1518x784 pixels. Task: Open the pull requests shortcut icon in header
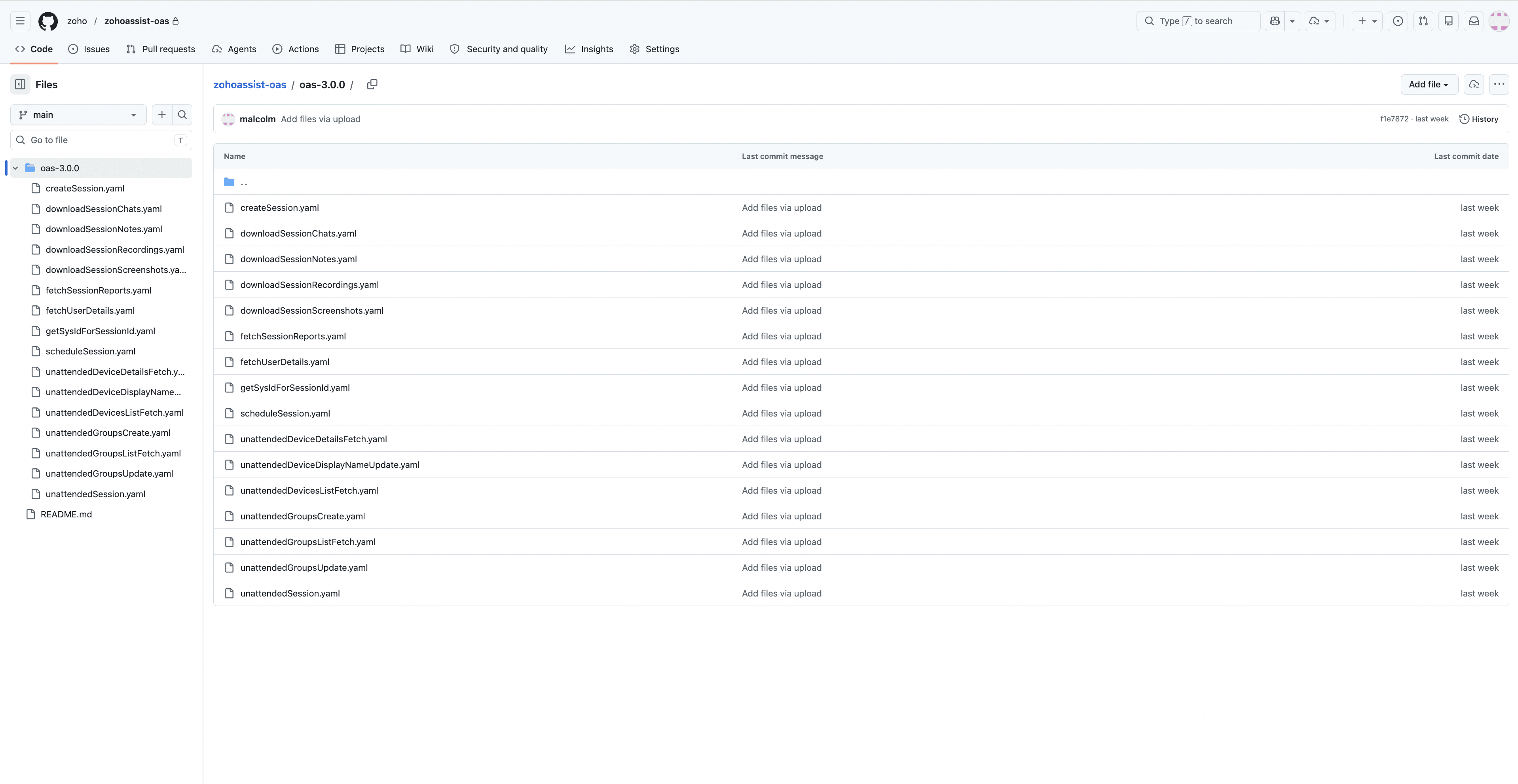tap(1423, 21)
